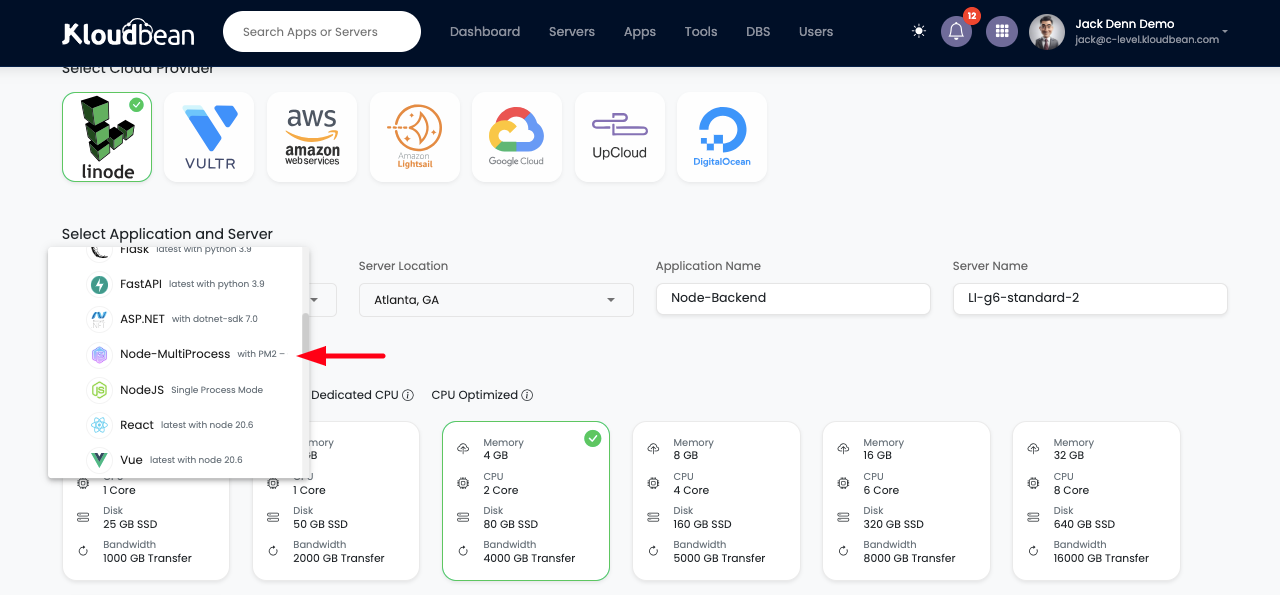Choose Node-MultiProcess from the application list
The image size is (1280, 595).
click(x=175, y=354)
